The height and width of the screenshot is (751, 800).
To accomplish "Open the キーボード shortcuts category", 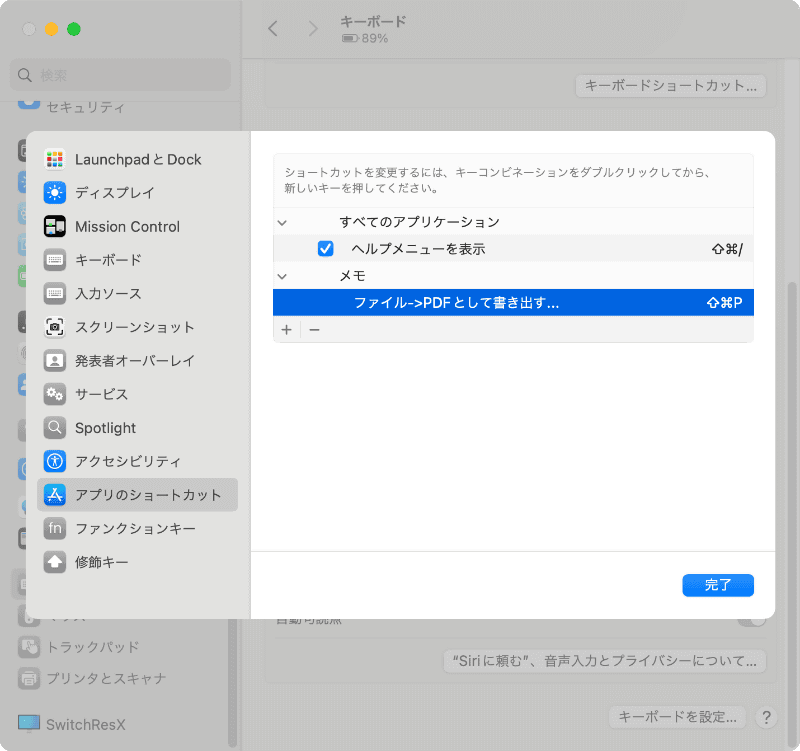I will (57, 260).
